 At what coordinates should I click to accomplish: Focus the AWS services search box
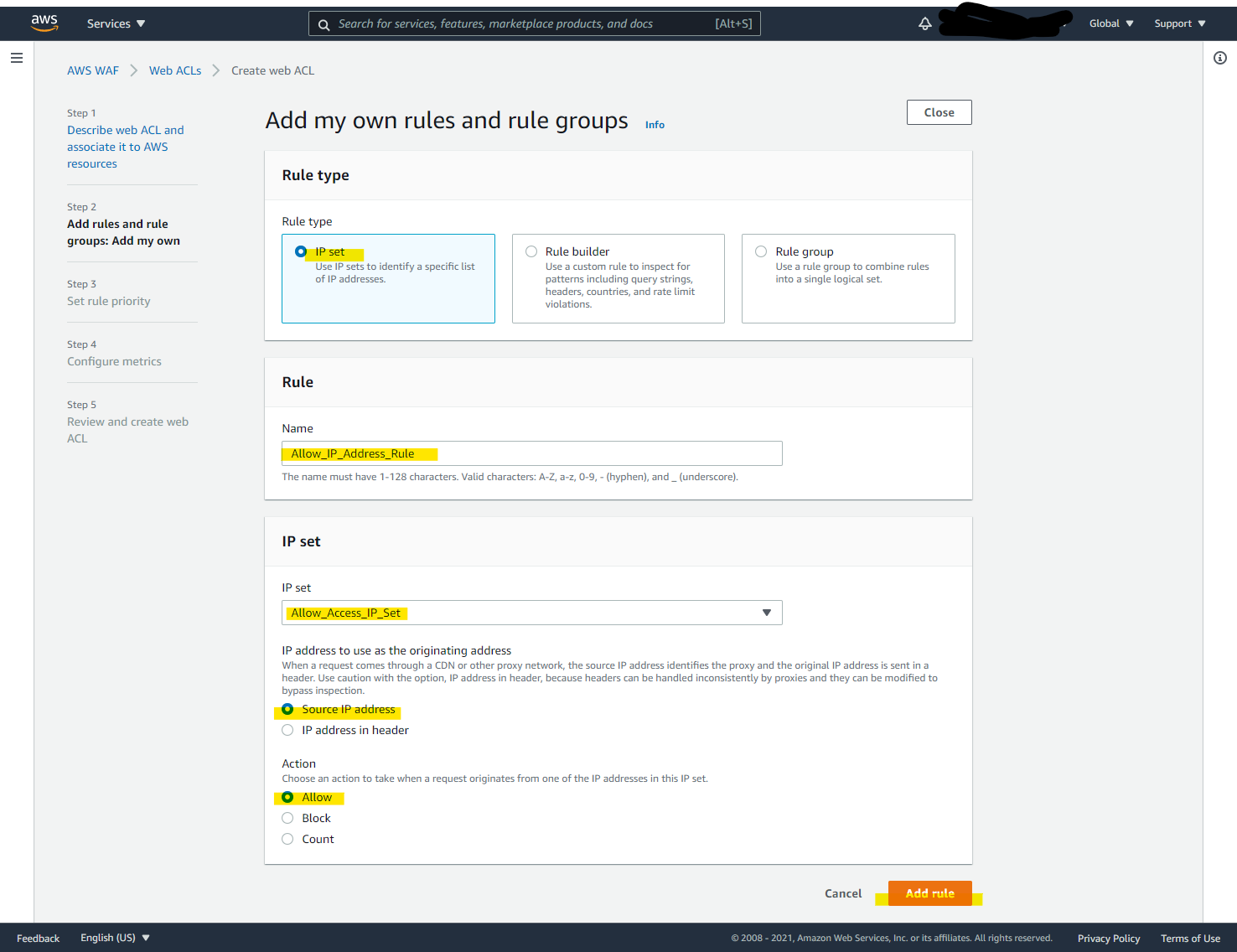point(535,24)
